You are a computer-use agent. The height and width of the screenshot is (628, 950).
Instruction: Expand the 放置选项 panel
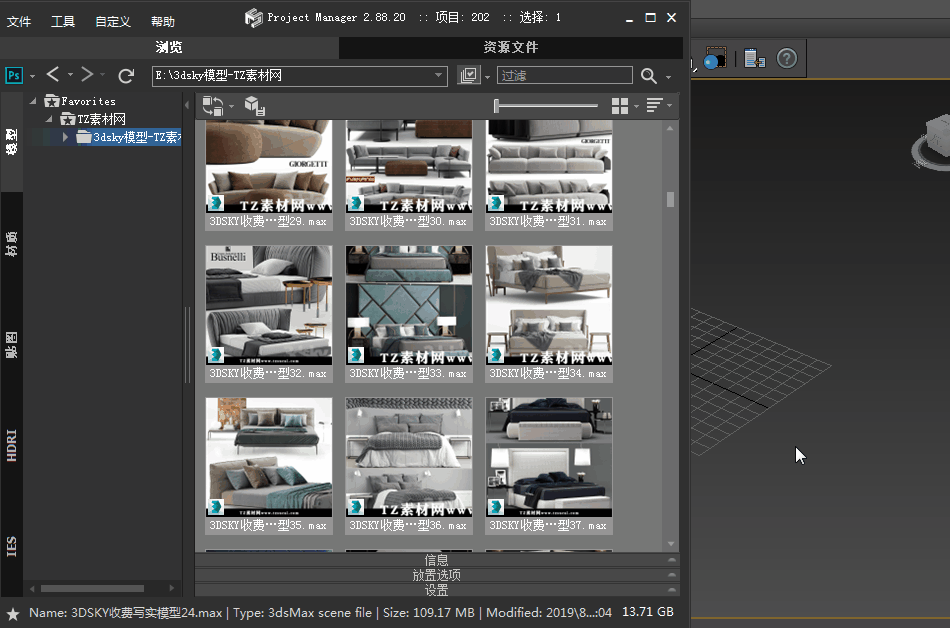[x=436, y=575]
